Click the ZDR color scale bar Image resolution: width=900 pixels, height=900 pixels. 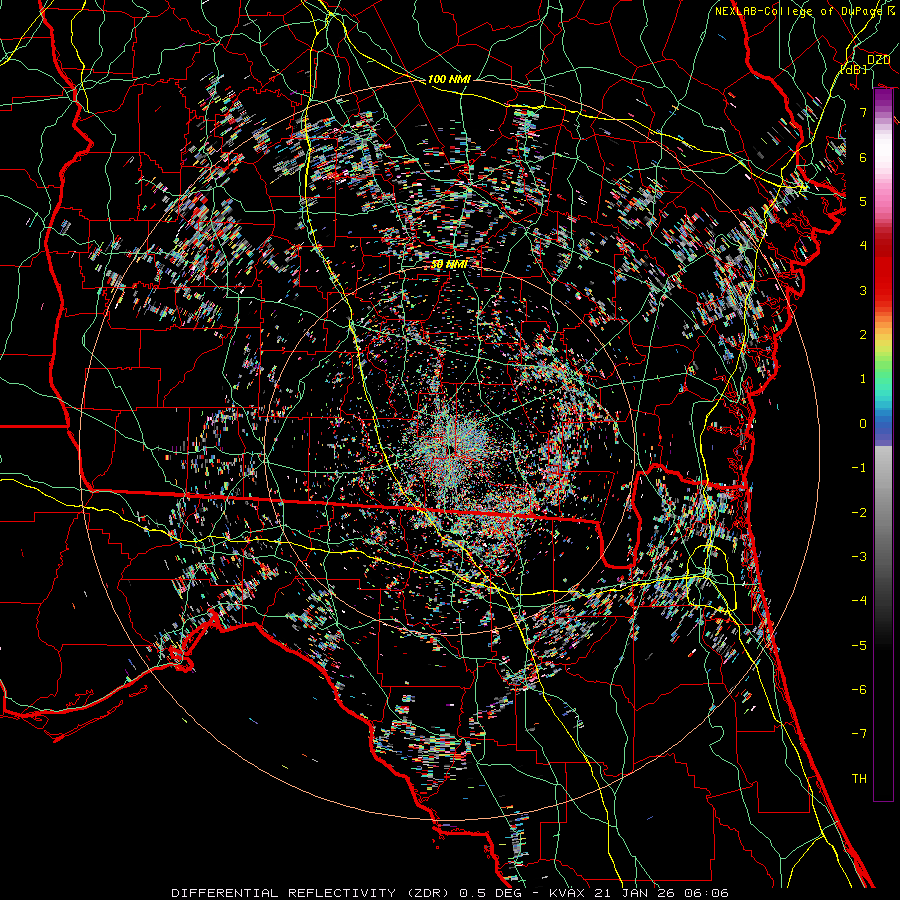click(x=883, y=444)
